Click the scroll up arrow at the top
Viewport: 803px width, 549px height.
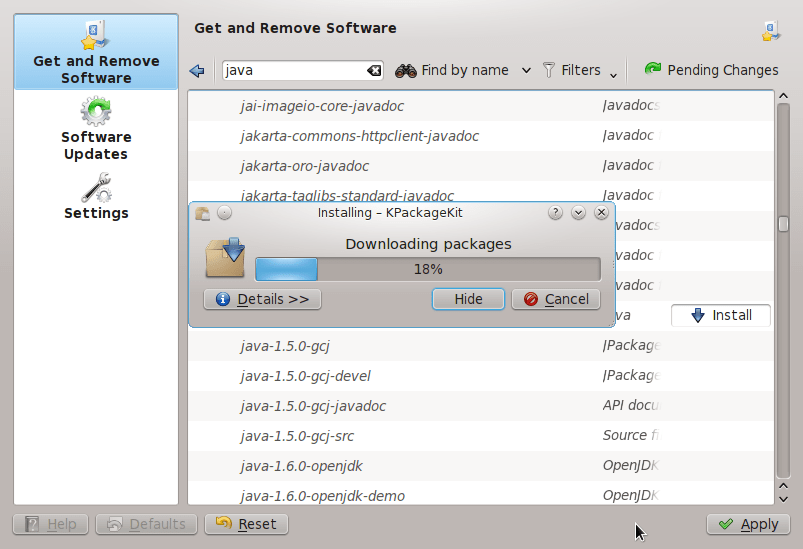coord(783,96)
